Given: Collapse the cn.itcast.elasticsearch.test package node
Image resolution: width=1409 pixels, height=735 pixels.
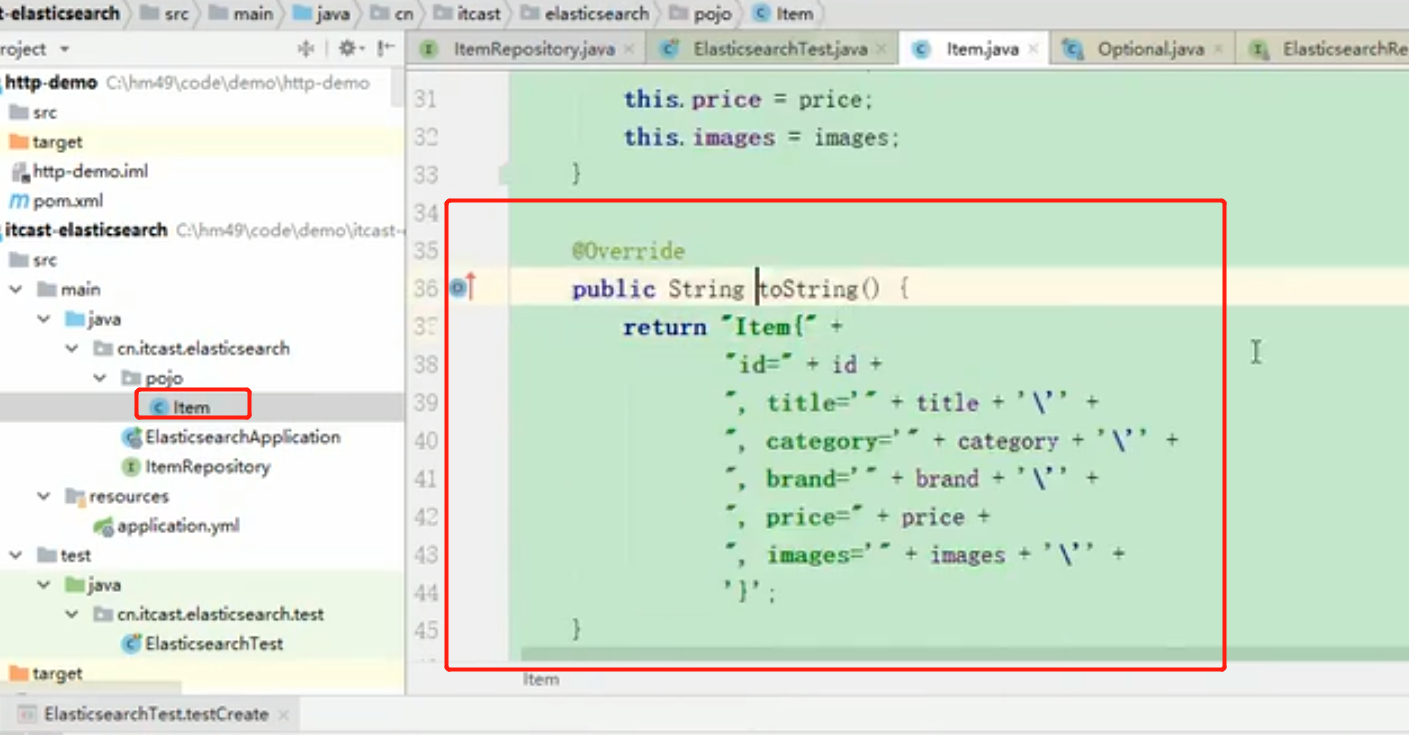Looking at the screenshot, I should (x=72, y=614).
